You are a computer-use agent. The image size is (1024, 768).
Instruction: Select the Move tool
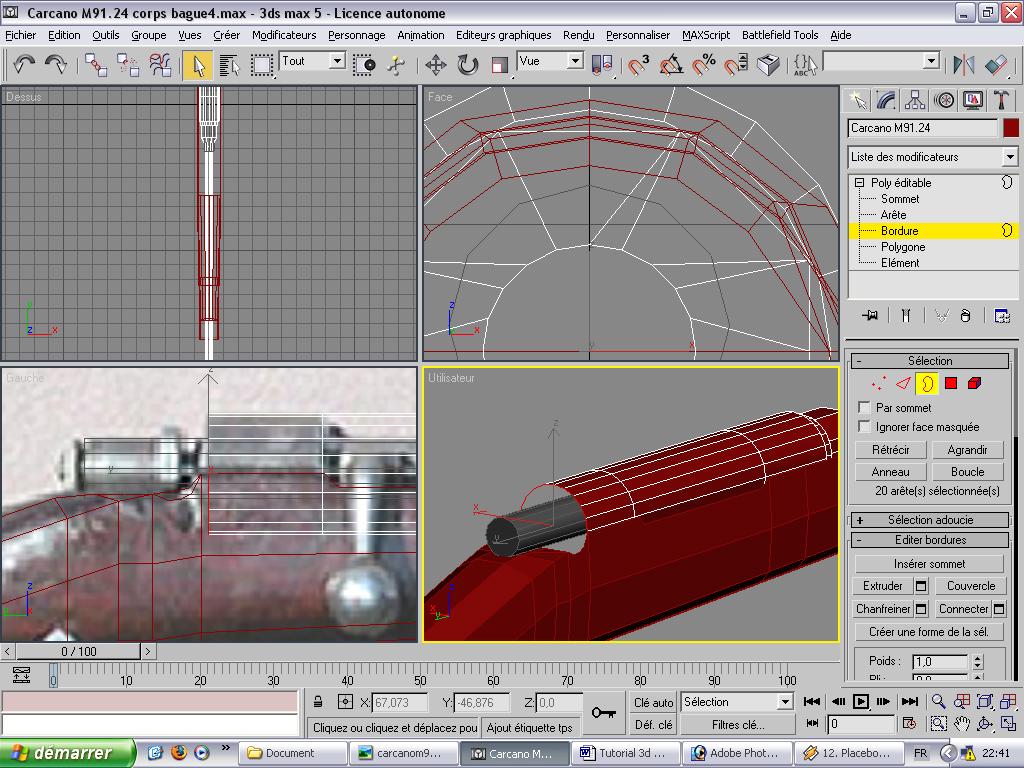436,65
